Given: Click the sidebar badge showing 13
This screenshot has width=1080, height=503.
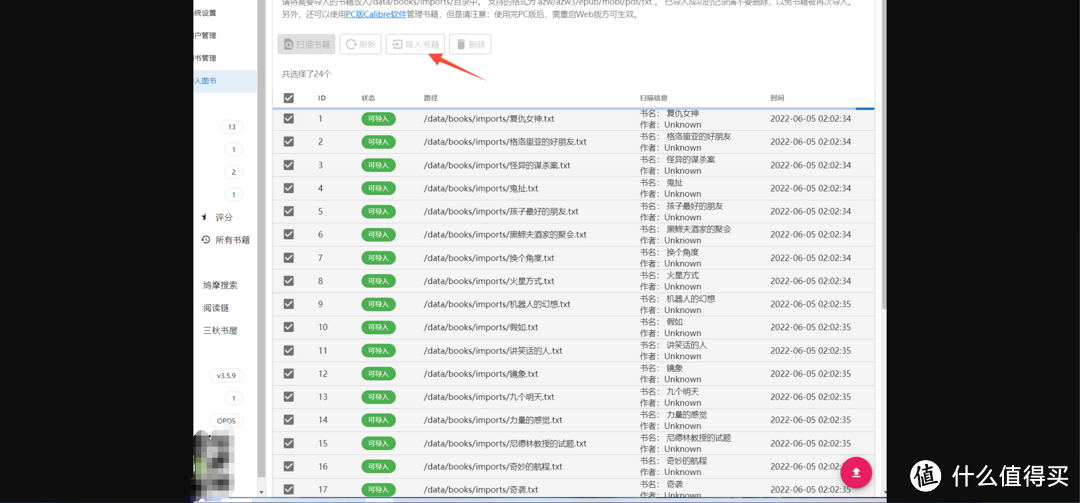Looking at the screenshot, I should point(231,127).
